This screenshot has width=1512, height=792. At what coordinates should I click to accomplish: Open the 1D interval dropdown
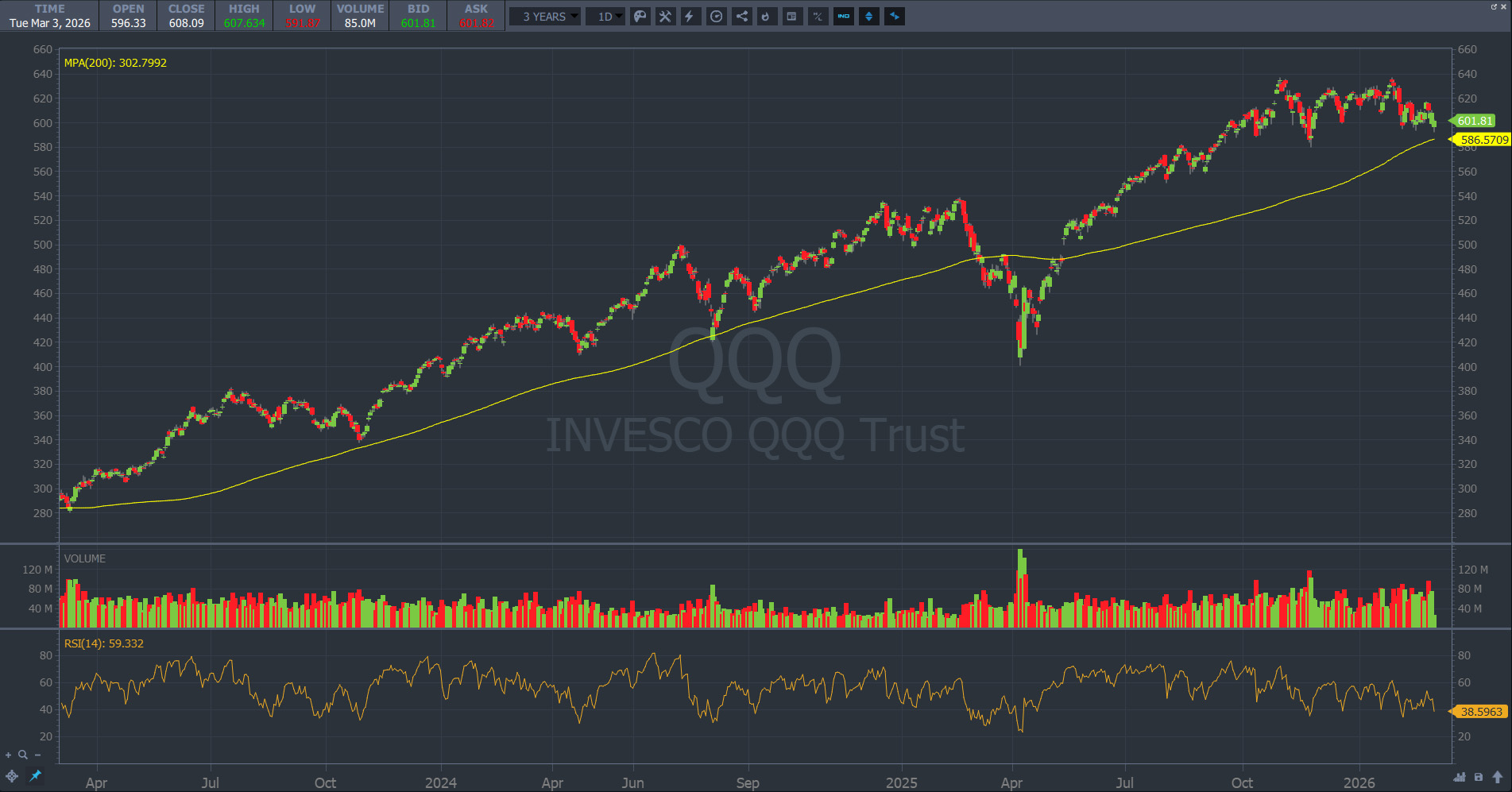pos(605,17)
